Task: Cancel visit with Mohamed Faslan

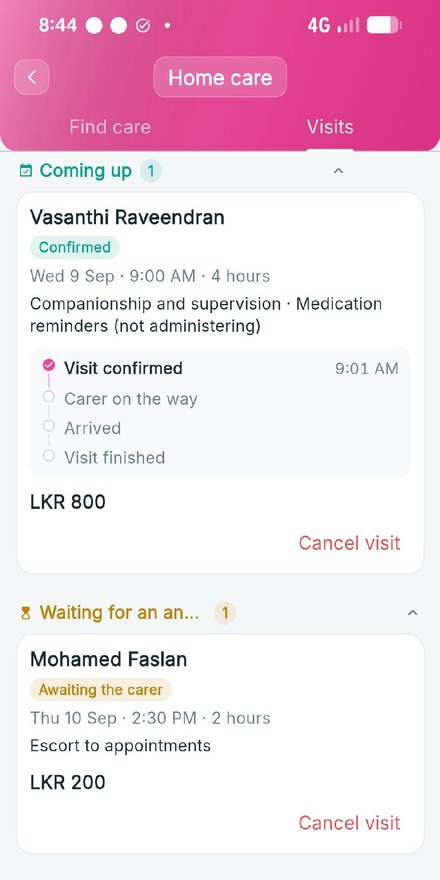Action: (349, 822)
